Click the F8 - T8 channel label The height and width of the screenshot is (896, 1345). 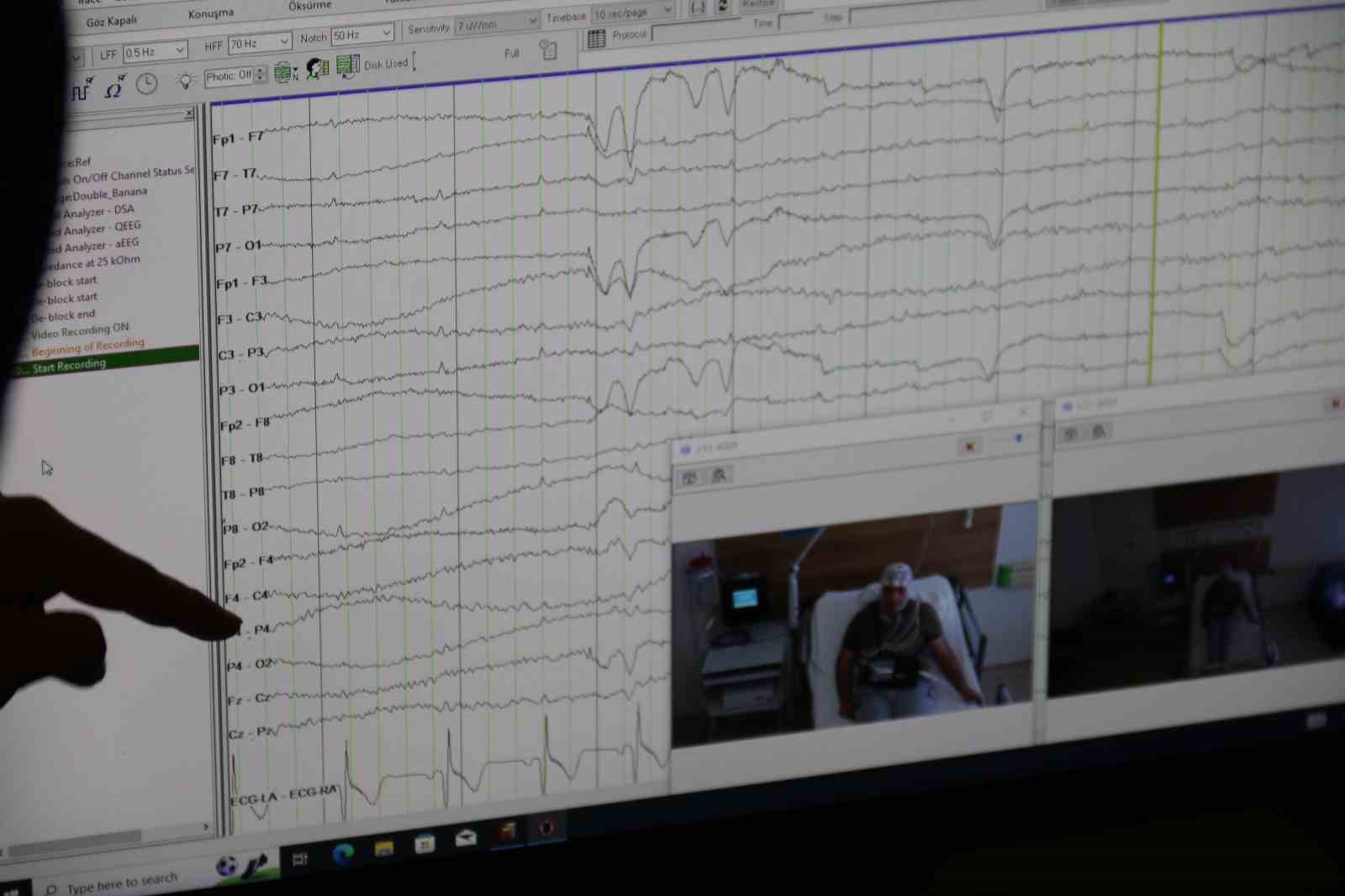point(243,460)
